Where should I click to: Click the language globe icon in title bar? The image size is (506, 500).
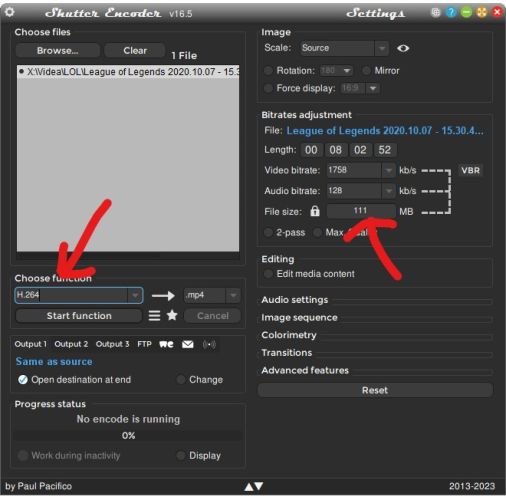click(x=435, y=13)
